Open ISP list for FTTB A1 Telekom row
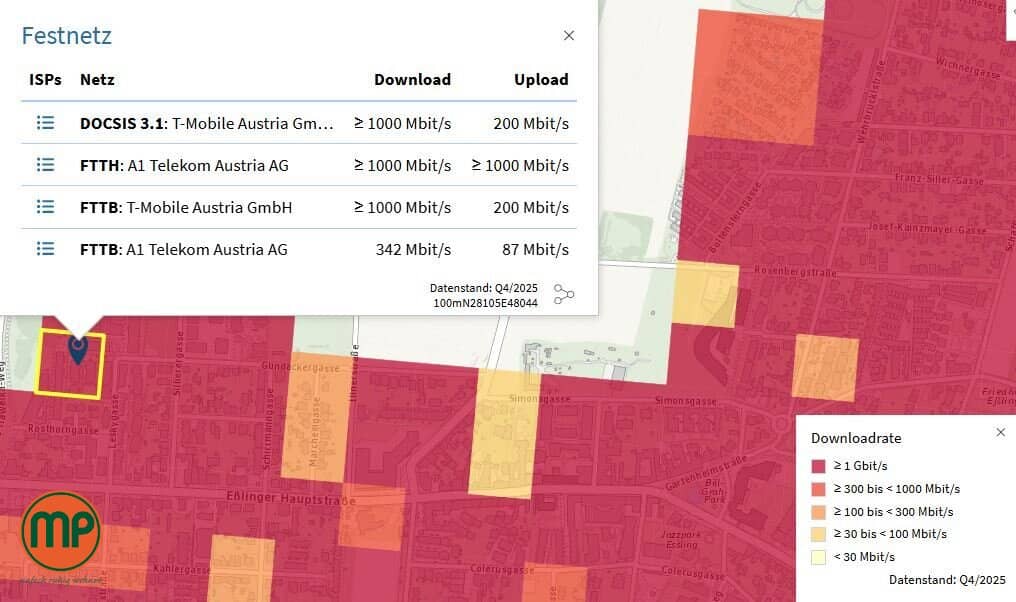Viewport: 1016px width, 602px height. click(45, 249)
